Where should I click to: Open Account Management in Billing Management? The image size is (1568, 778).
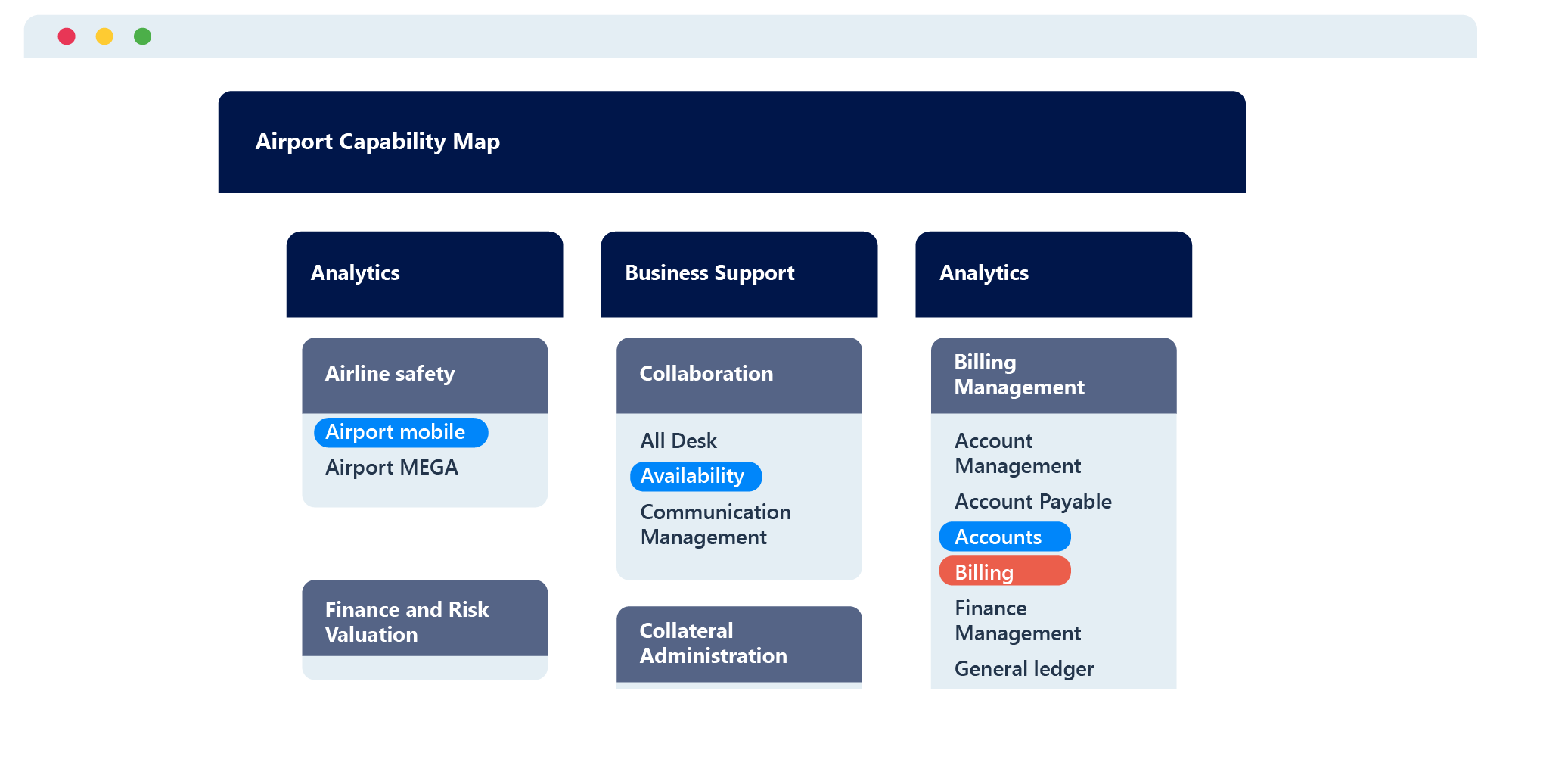tap(1017, 453)
